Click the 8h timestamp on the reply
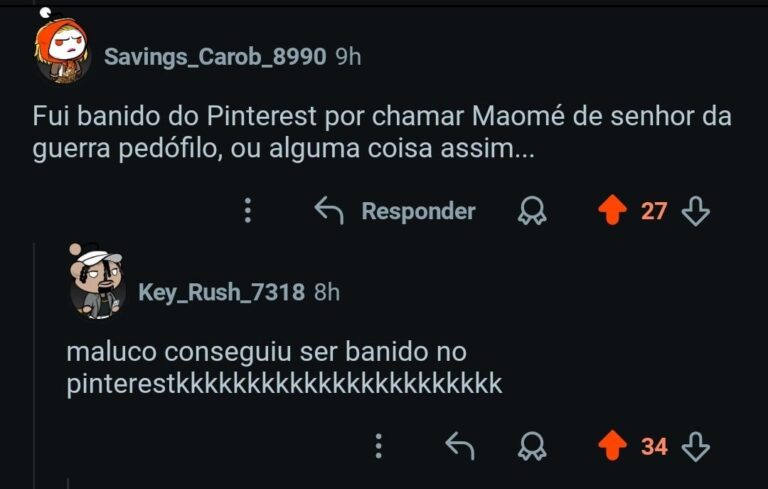Image resolution: width=768 pixels, height=489 pixels. click(x=327, y=292)
